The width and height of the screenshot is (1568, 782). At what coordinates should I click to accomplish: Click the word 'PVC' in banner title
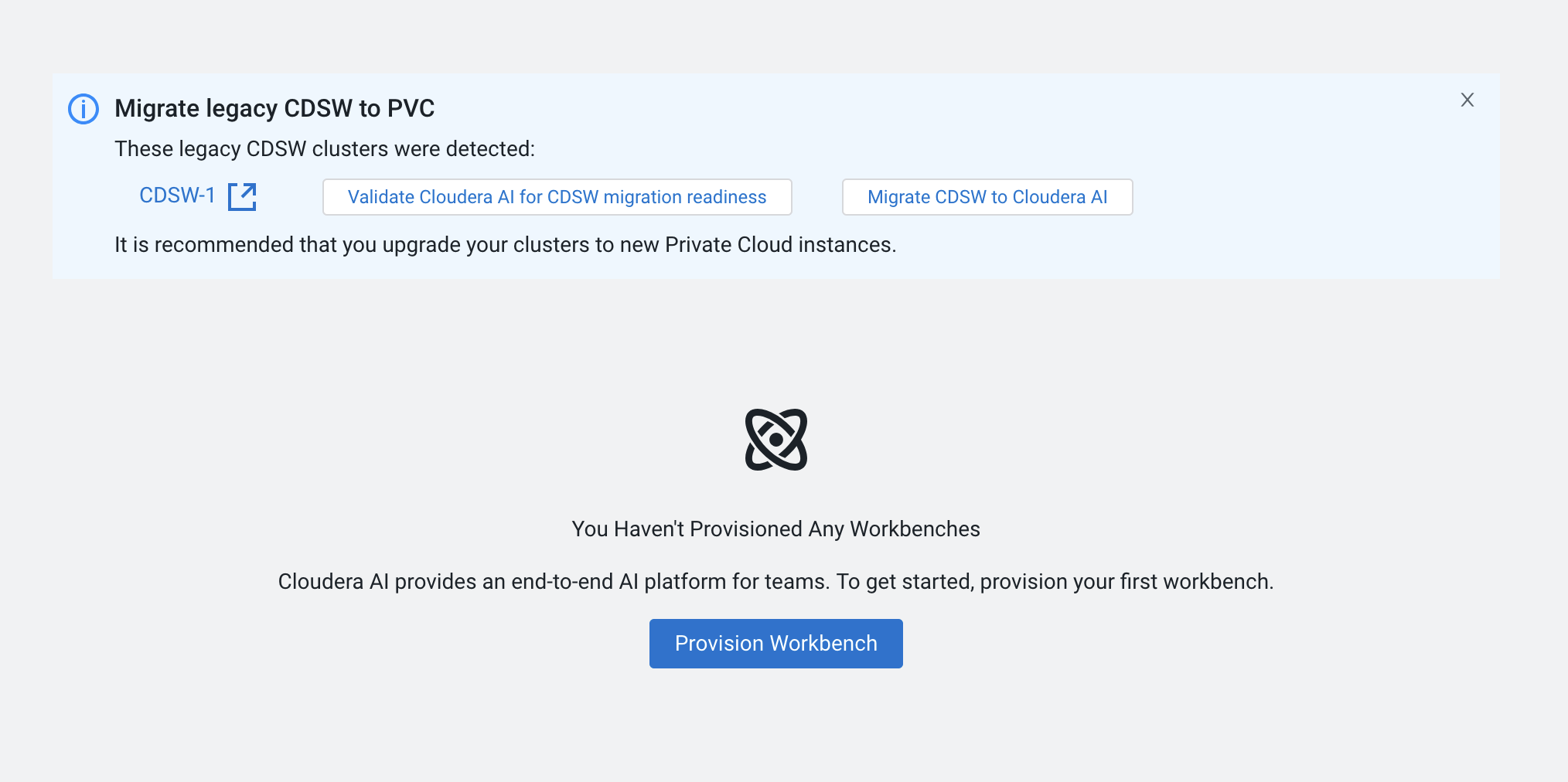coord(411,109)
